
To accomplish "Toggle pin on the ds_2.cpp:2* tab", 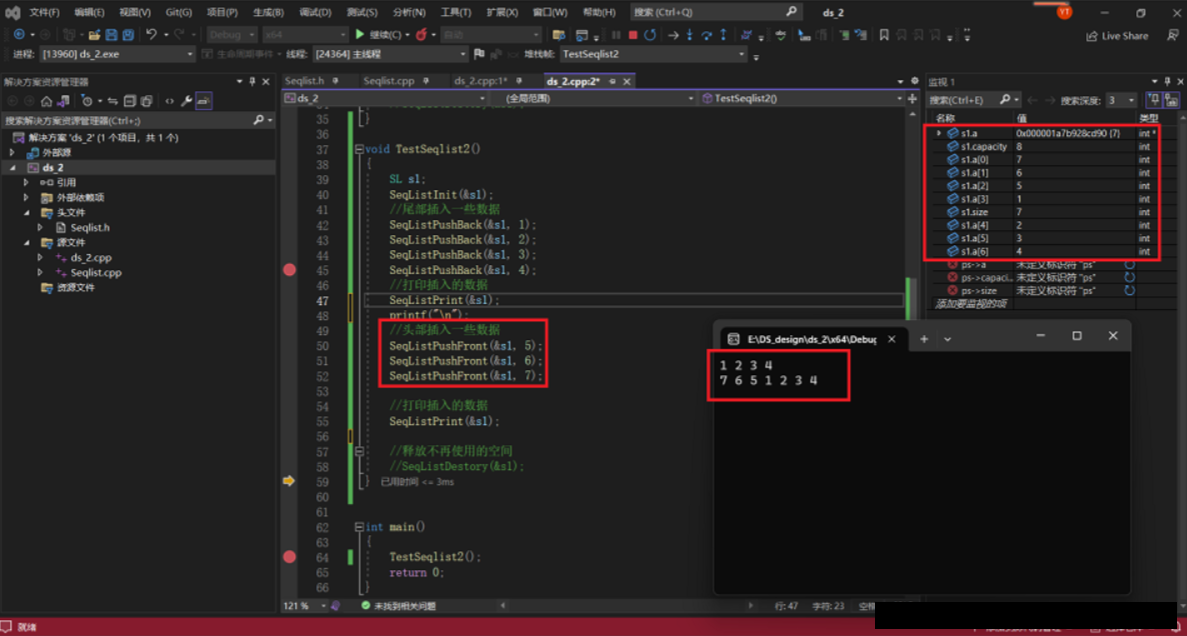I will pos(612,81).
